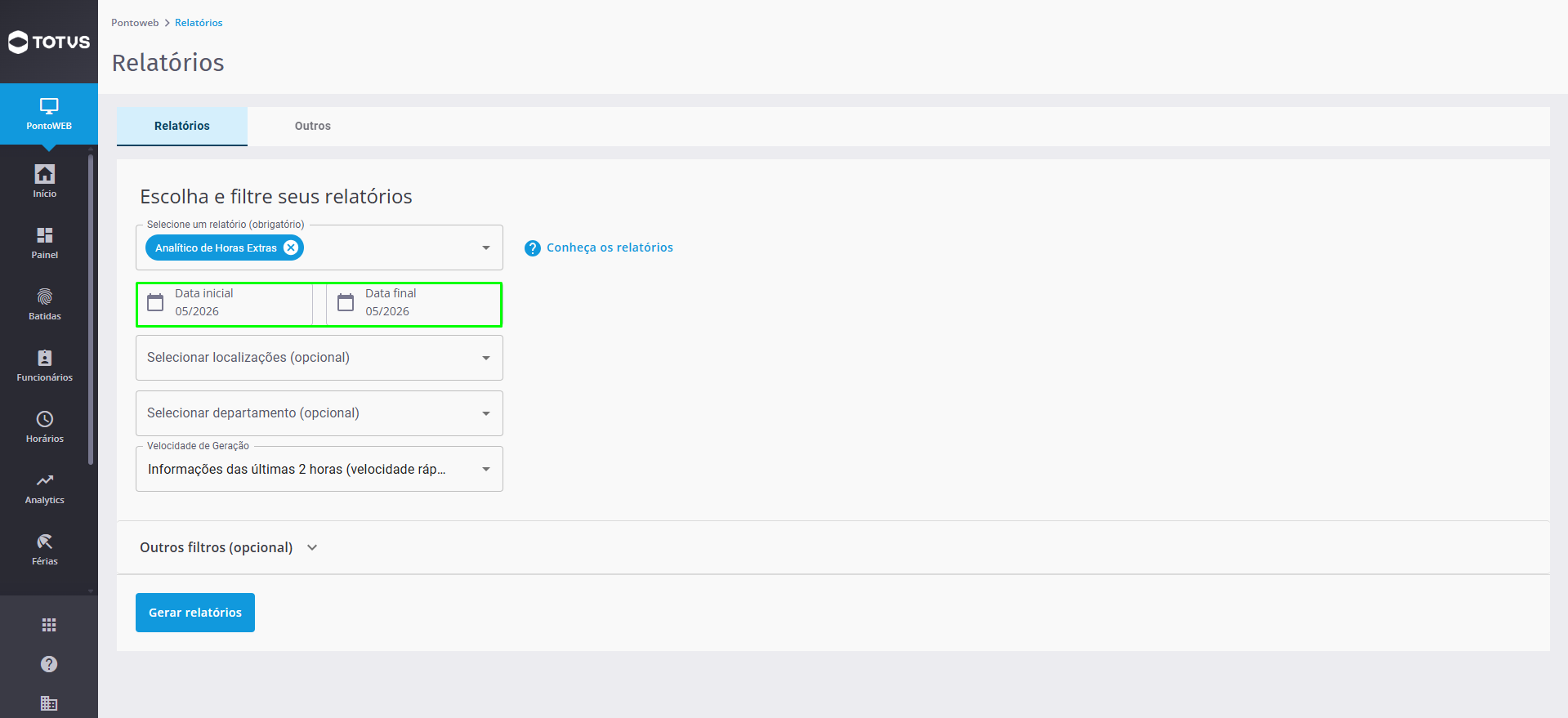Click the Escolha e filtre seus relatórios heading
Image resolution: width=1568 pixels, height=718 pixels.
pos(276,196)
